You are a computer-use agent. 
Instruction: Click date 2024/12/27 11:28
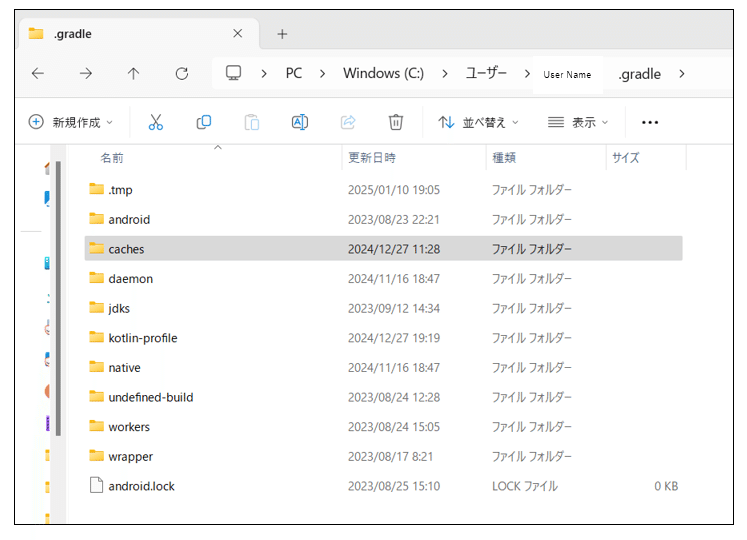pos(394,249)
